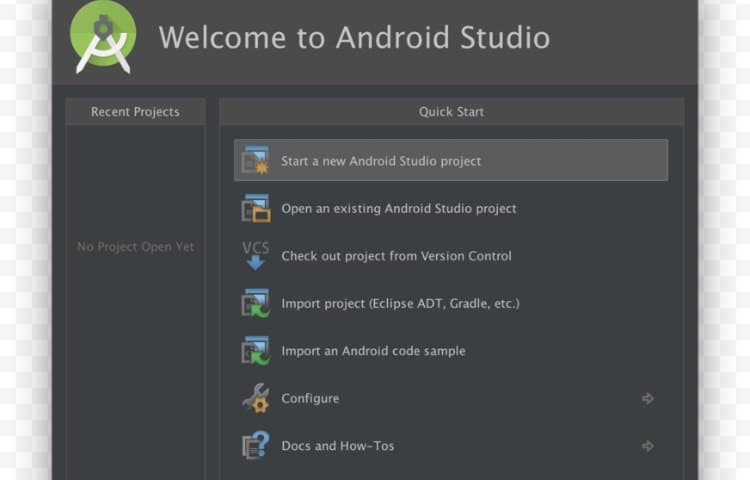Viewport: 750px width, 480px height.
Task: Select "Start a new Android Studio project" text
Action: tap(381, 161)
